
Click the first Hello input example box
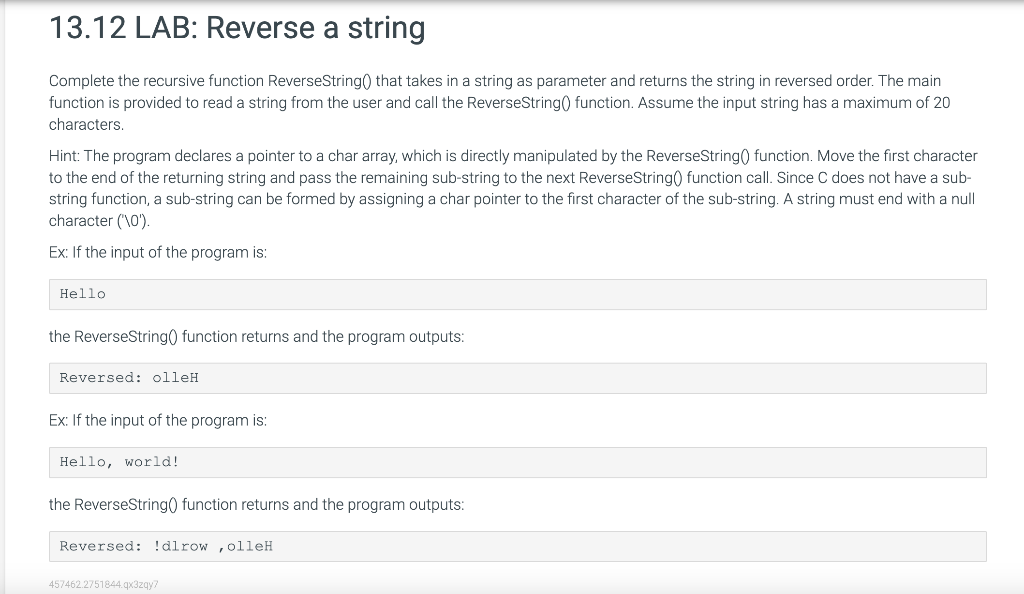coord(517,294)
